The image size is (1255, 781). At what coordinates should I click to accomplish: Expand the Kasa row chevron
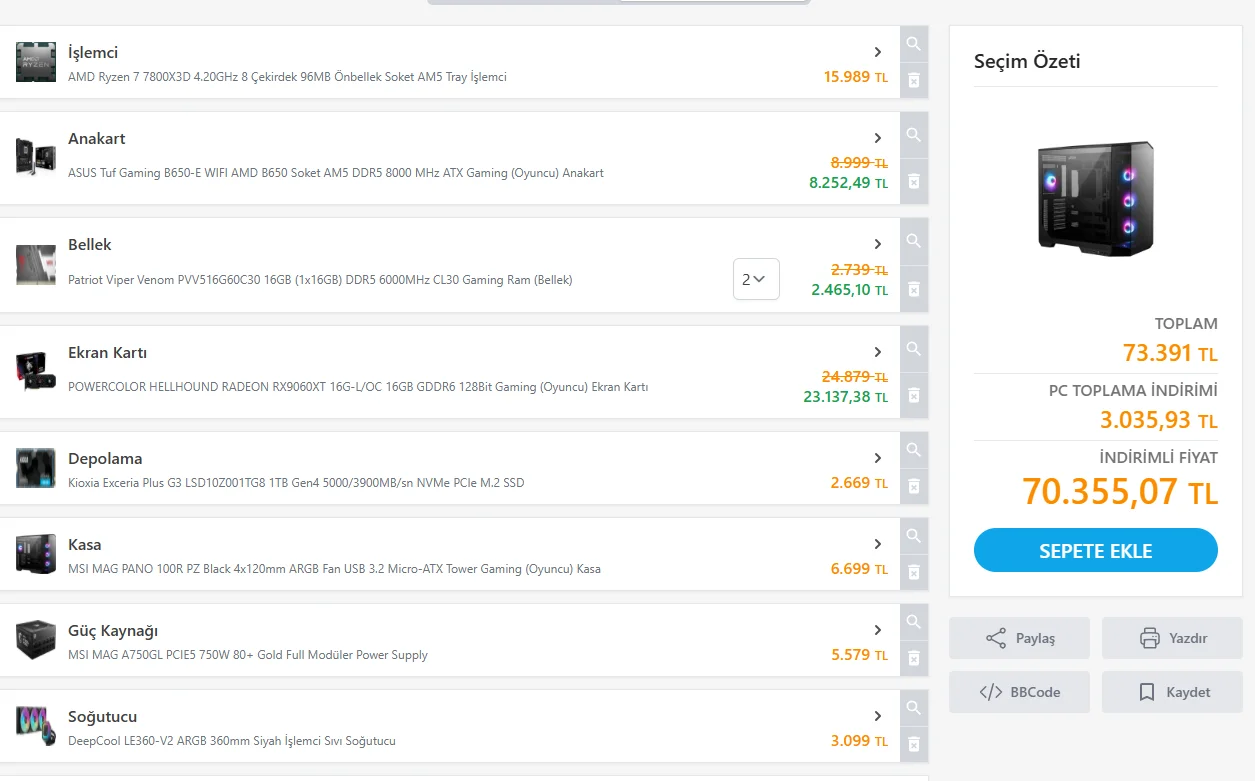coord(878,544)
